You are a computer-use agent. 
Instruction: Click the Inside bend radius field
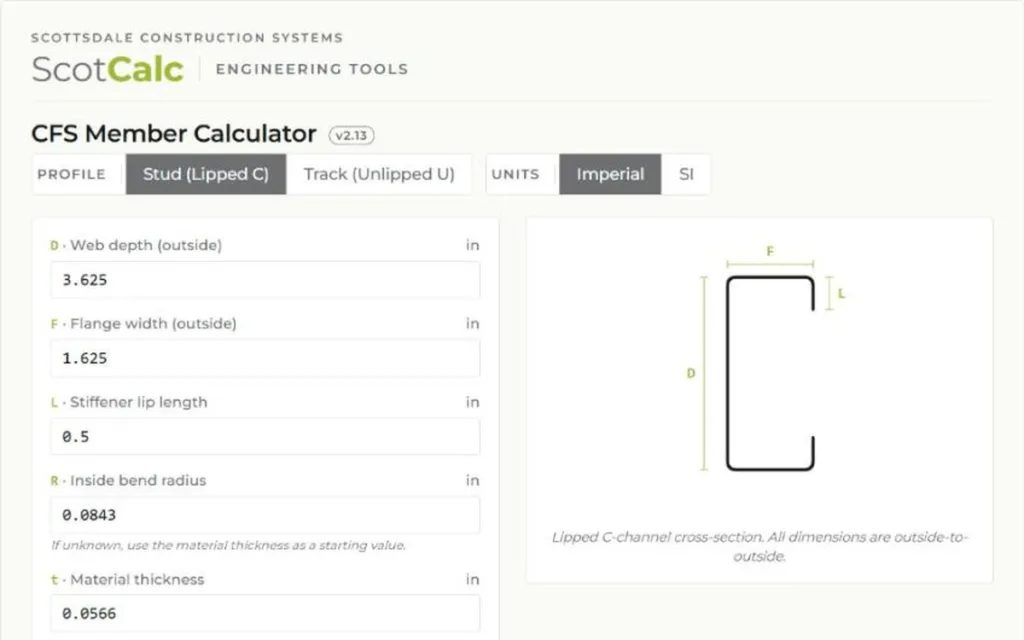coord(265,515)
